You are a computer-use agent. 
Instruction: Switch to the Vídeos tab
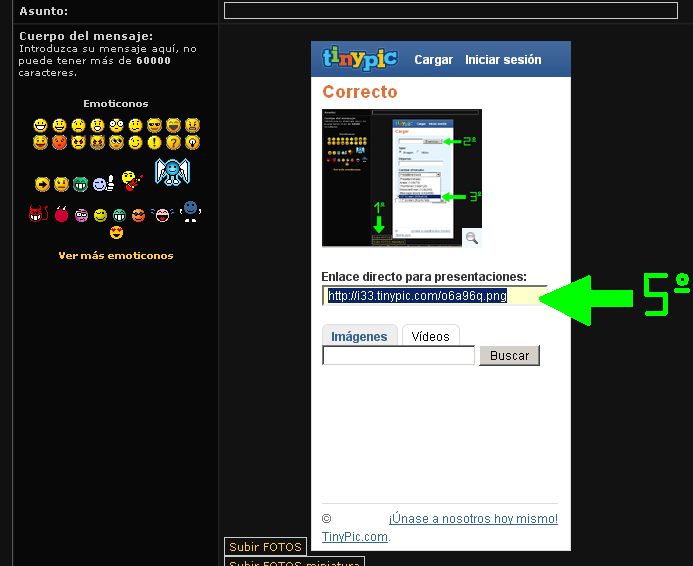tap(431, 337)
